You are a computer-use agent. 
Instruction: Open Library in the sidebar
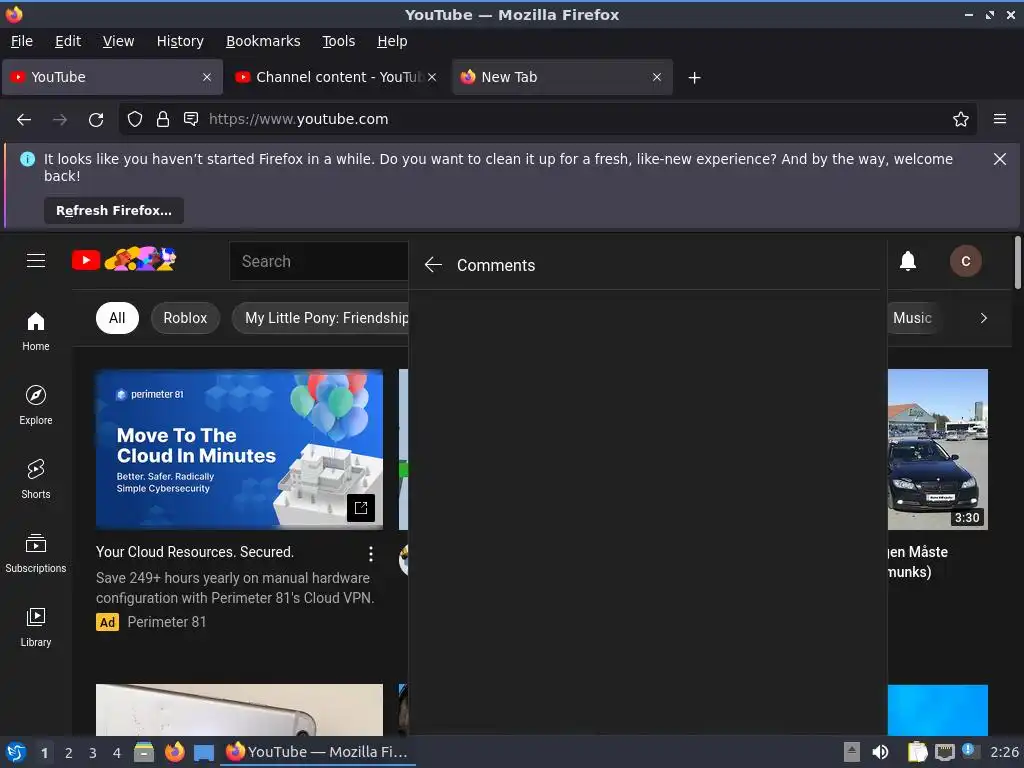pyautogui.click(x=36, y=627)
